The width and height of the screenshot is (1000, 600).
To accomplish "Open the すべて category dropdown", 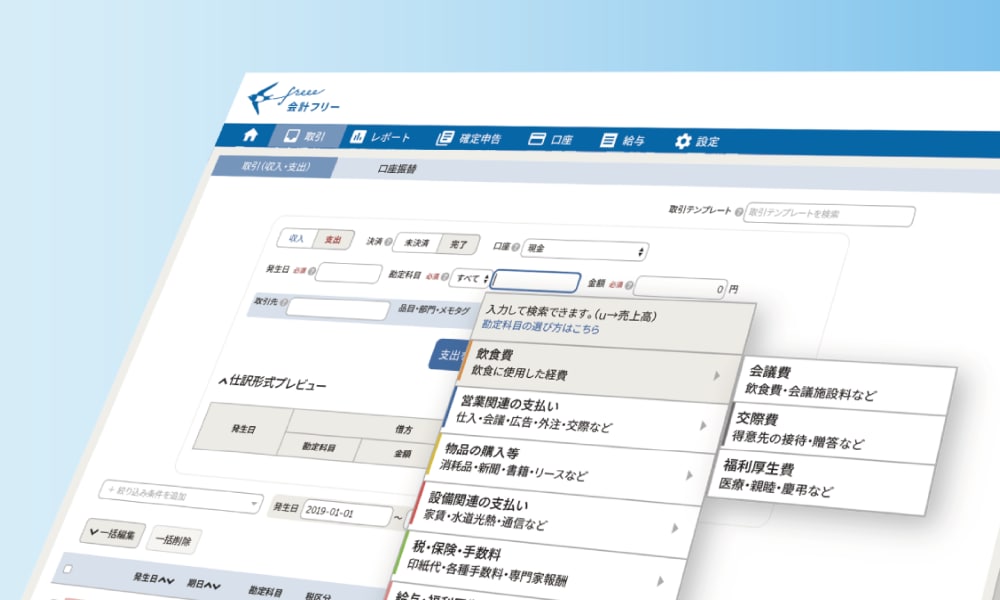I will [x=471, y=278].
